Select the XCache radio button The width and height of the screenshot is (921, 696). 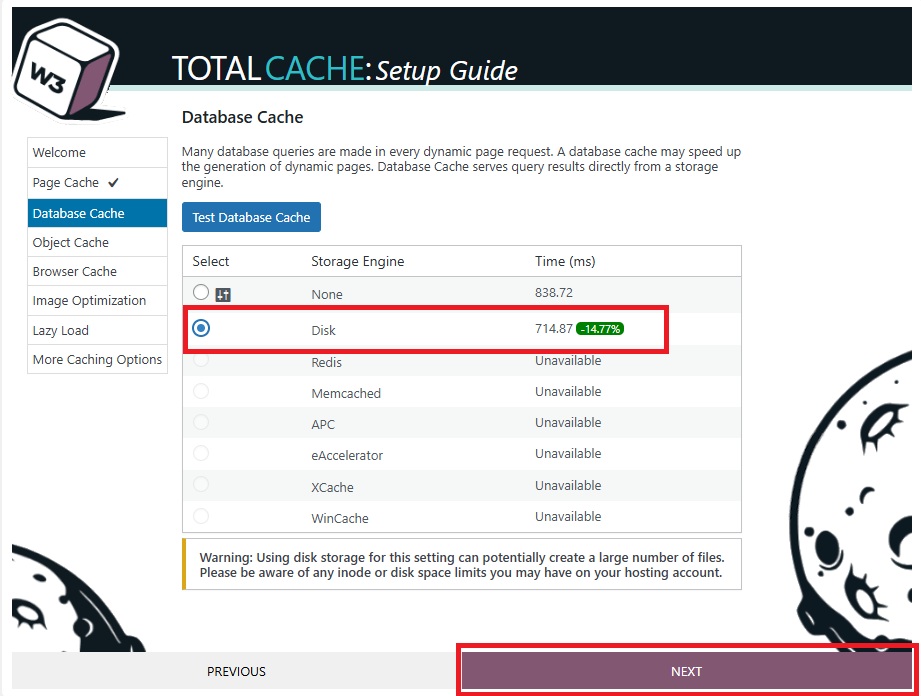tap(201, 485)
